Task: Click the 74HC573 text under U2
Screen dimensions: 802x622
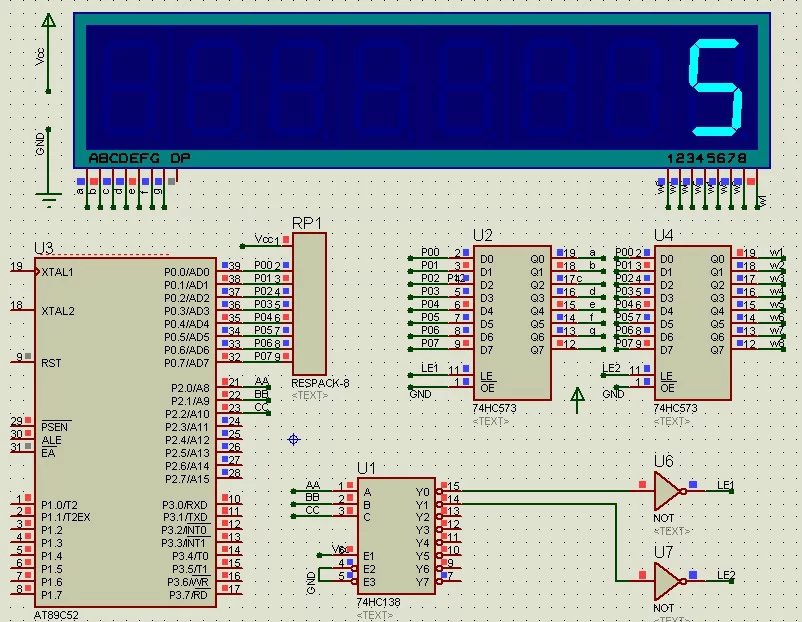Action: (x=495, y=409)
